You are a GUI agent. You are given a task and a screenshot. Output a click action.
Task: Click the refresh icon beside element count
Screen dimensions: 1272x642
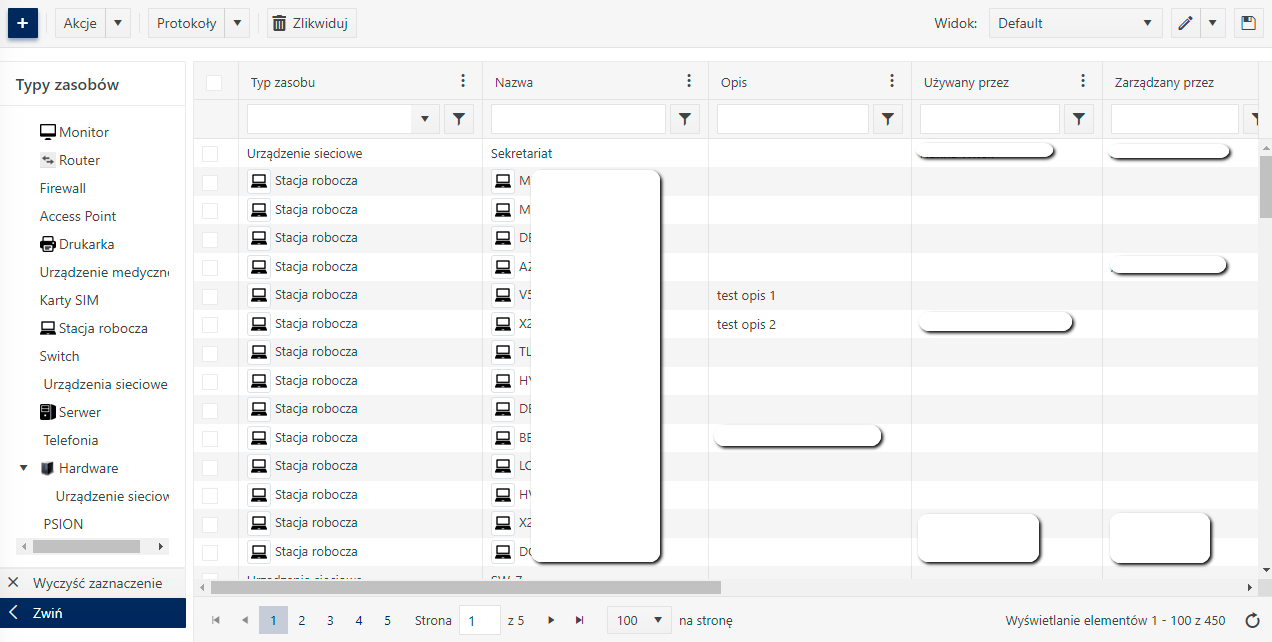1251,621
